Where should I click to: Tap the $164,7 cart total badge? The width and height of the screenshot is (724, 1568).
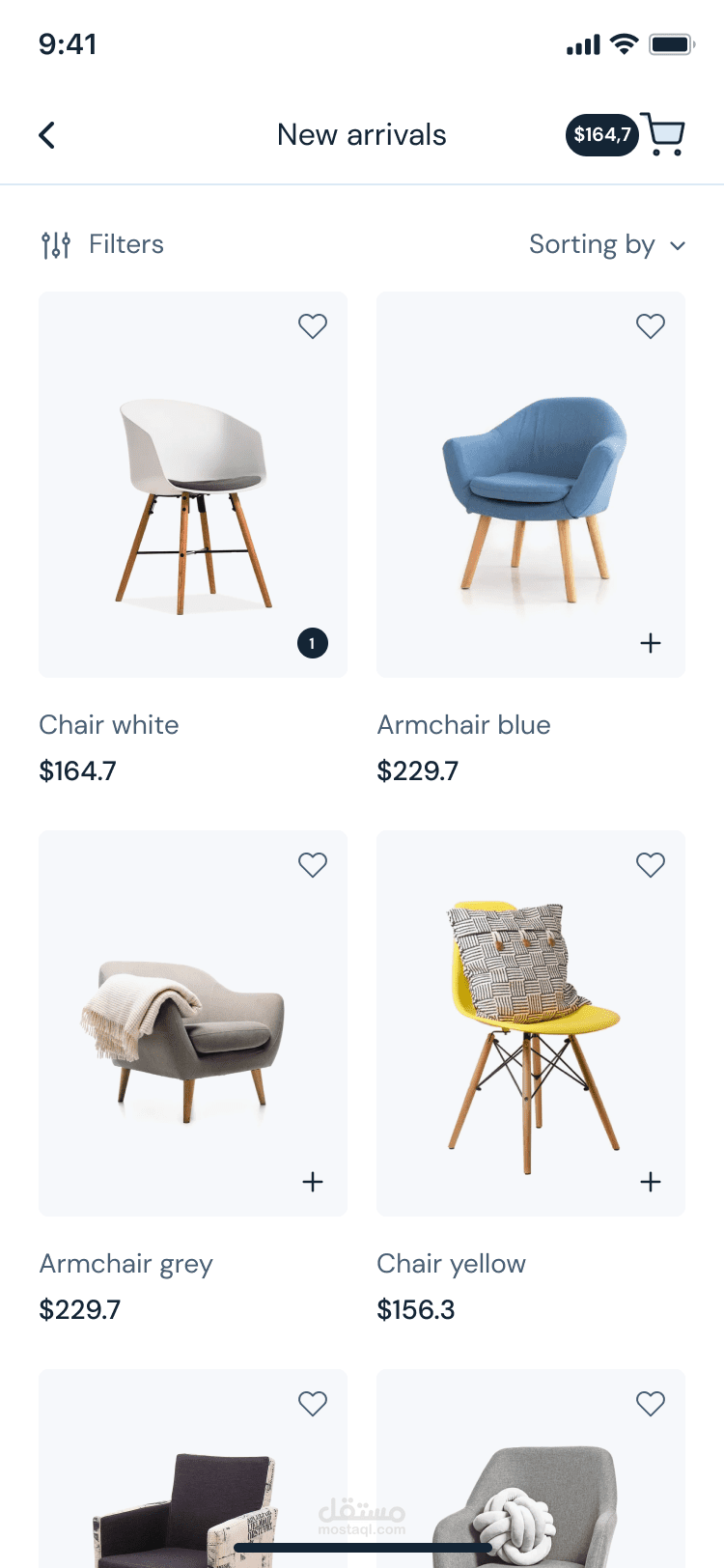tap(601, 134)
